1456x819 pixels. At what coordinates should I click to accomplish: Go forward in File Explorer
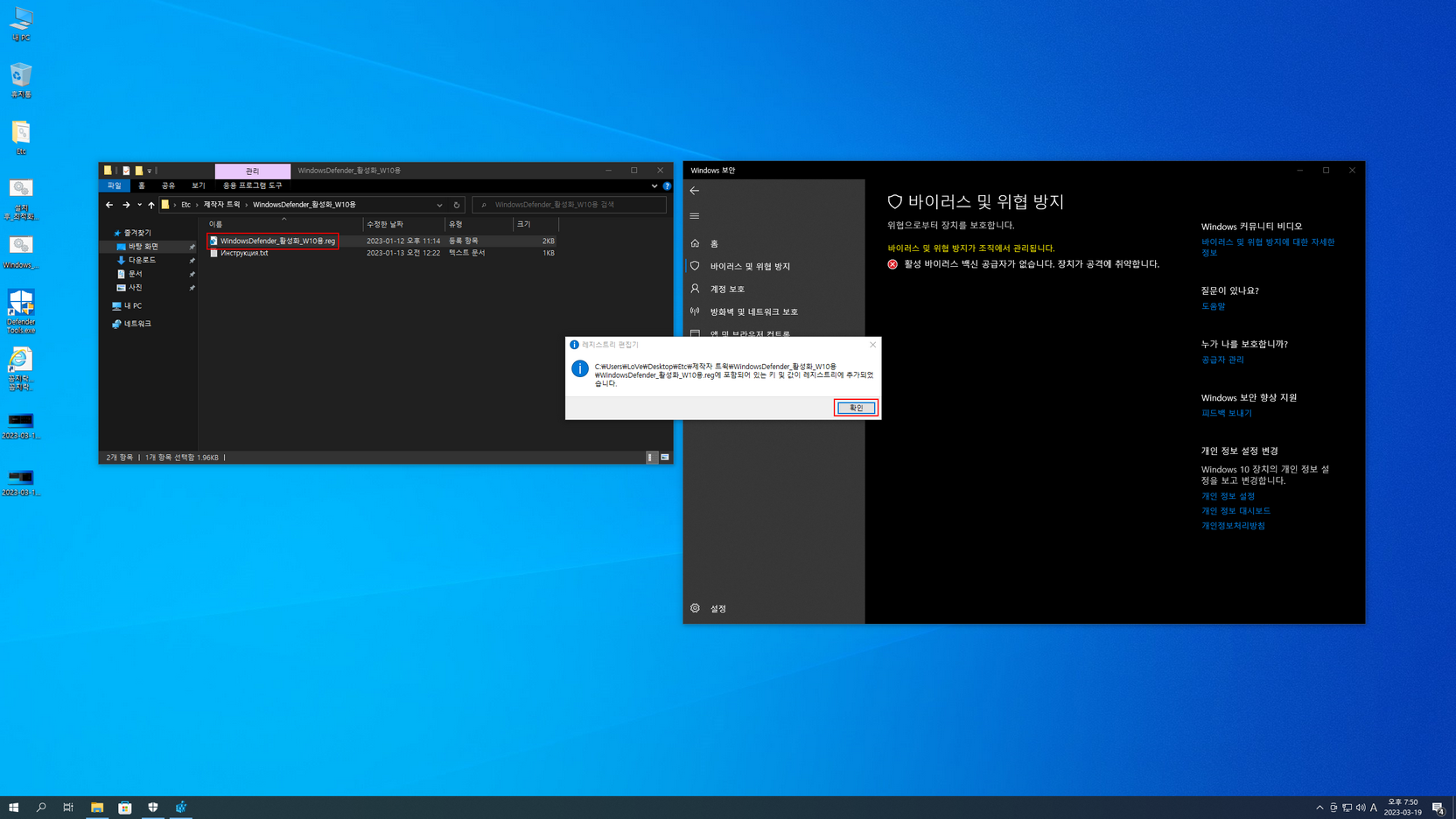[126, 205]
